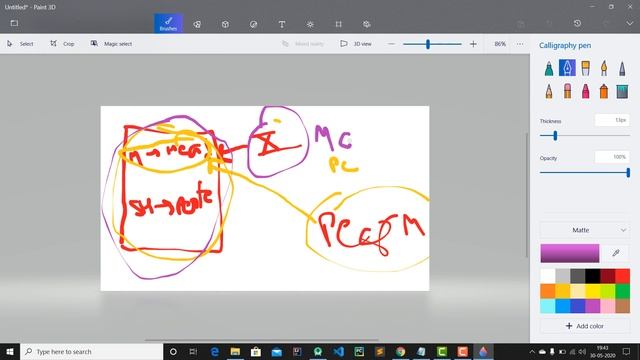Choose the dark gray color swatch

(x=578, y=276)
